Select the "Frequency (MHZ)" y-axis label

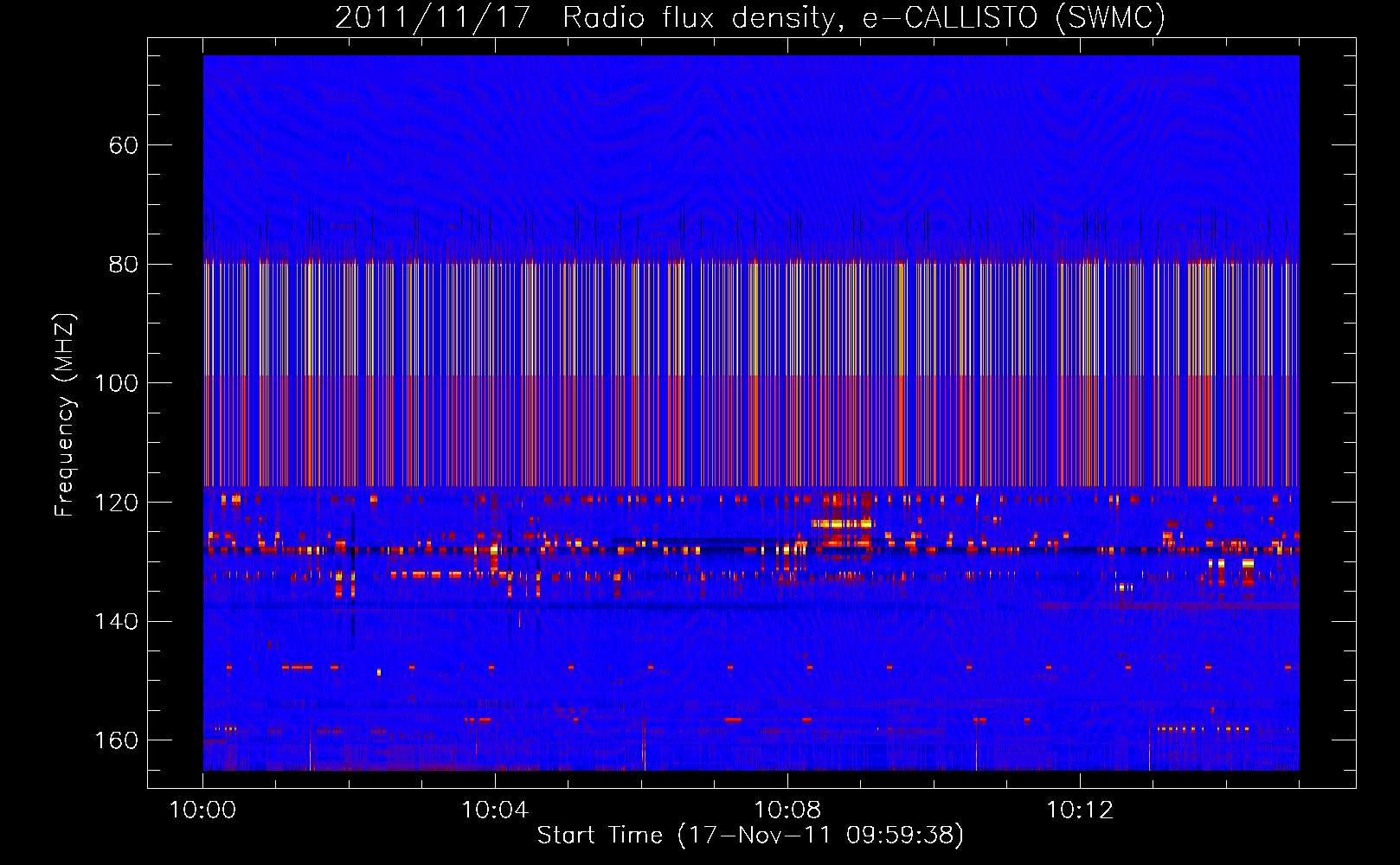[65, 415]
